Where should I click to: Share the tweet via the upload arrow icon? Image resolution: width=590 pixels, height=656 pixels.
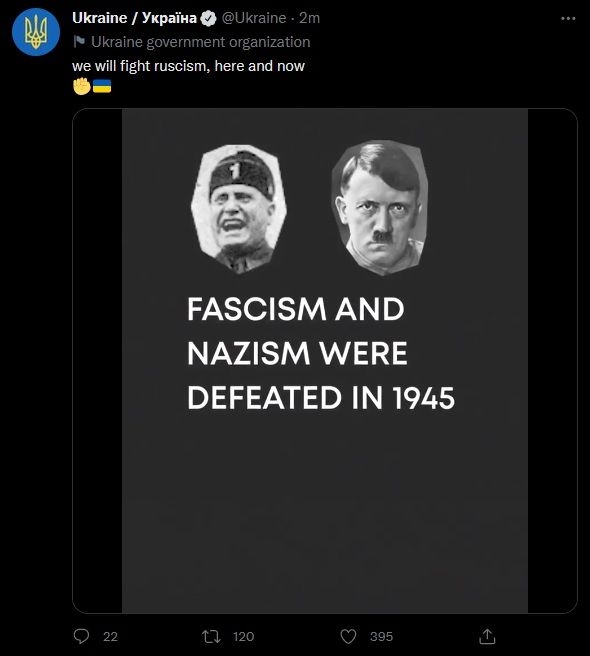point(487,636)
